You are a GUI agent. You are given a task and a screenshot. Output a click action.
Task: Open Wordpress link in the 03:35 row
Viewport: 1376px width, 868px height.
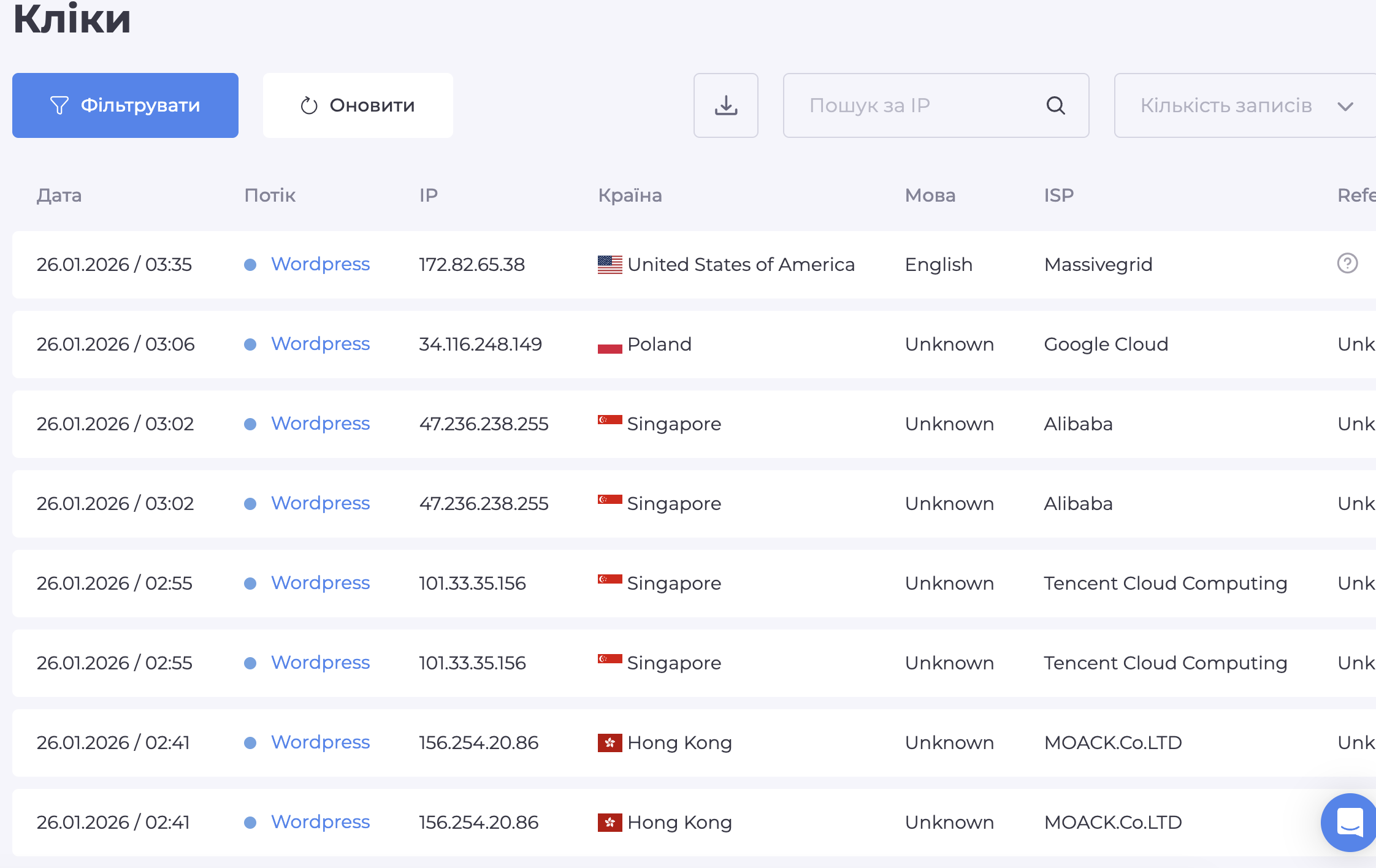pyautogui.click(x=320, y=264)
